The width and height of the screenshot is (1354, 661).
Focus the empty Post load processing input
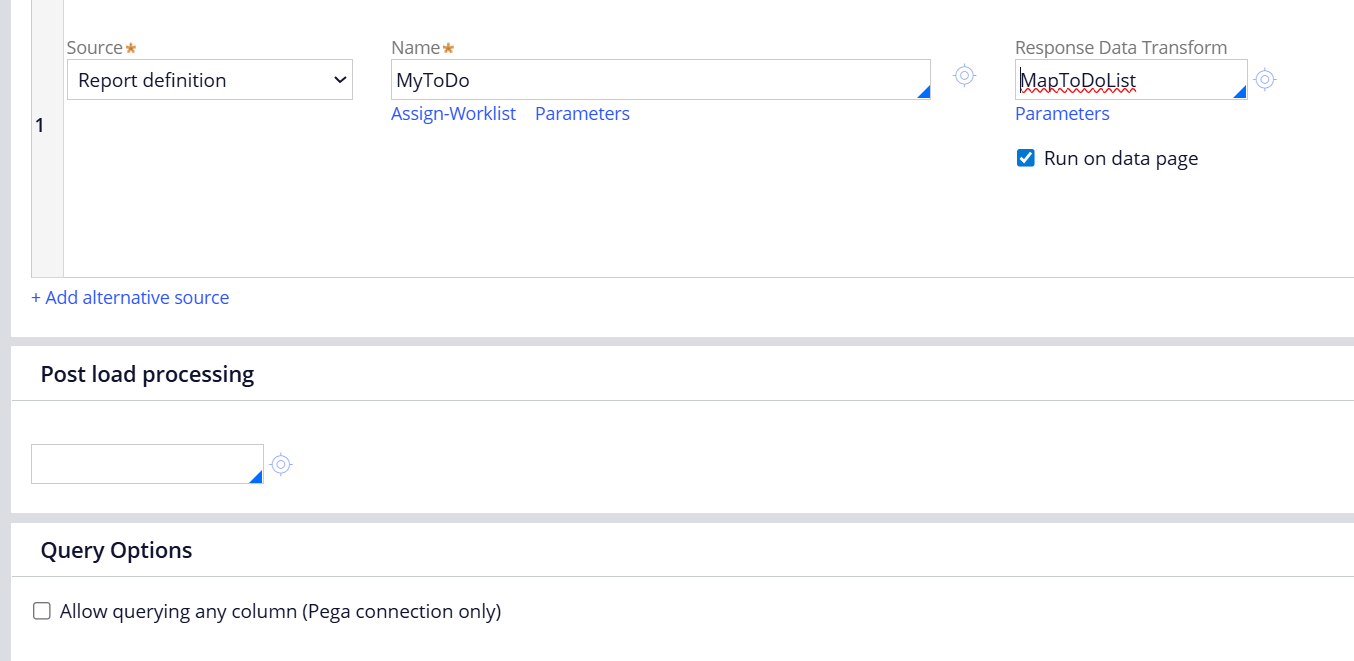coord(140,464)
